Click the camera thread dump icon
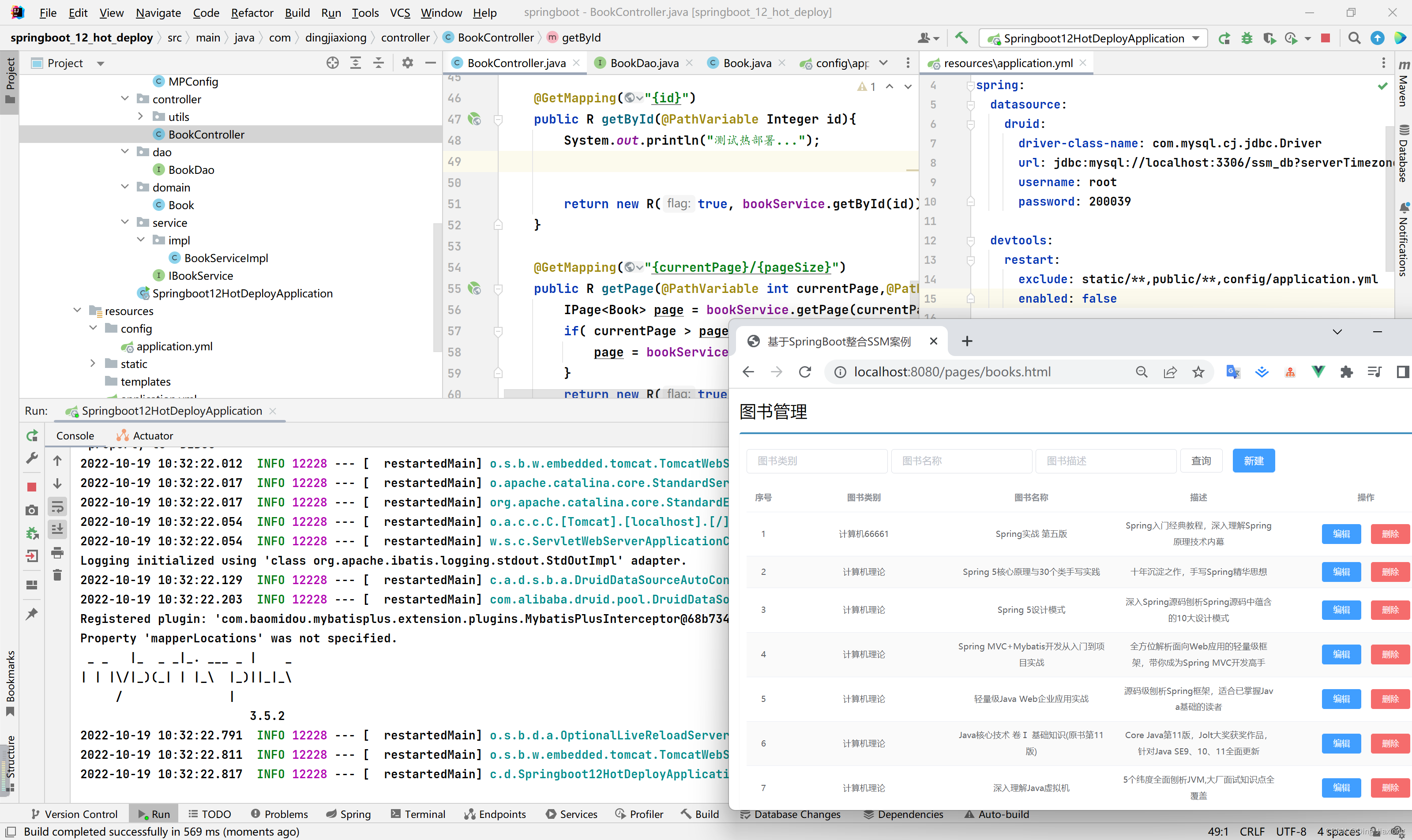Image resolution: width=1412 pixels, height=840 pixels. 32,510
